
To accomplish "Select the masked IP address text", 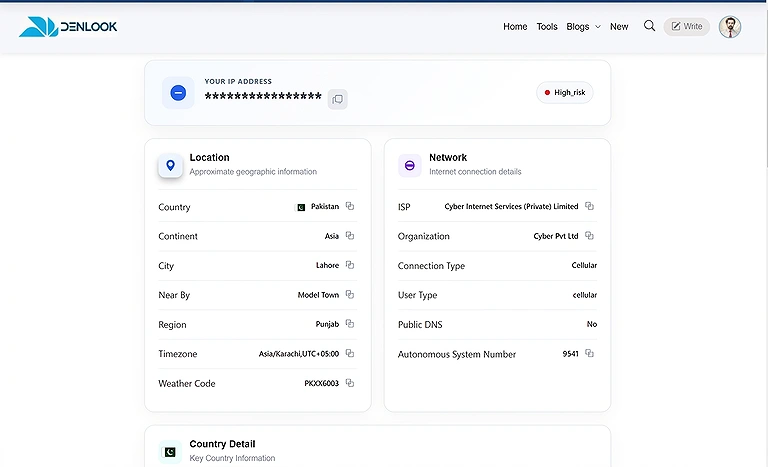I will click(x=263, y=97).
